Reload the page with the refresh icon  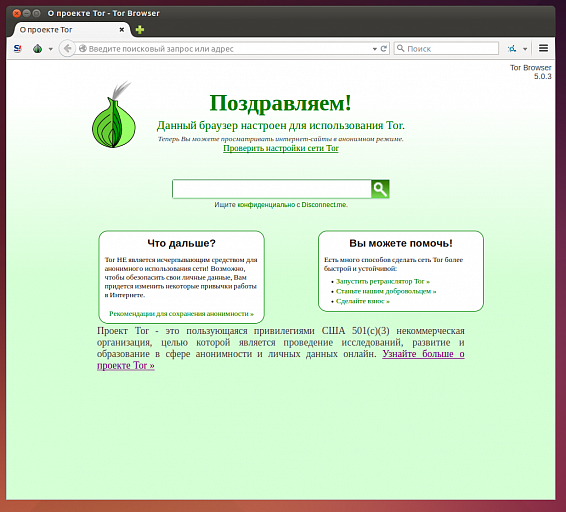pyautogui.click(x=384, y=48)
